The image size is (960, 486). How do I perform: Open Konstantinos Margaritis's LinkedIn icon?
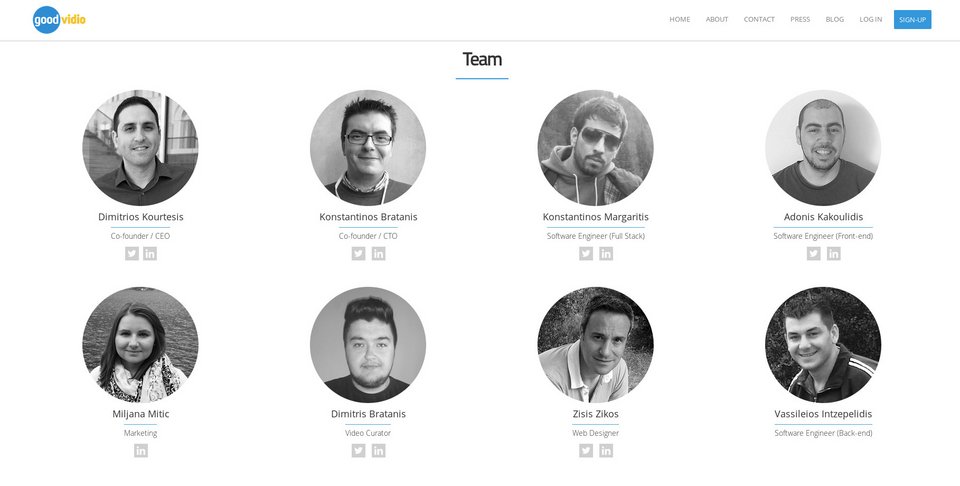pyautogui.click(x=606, y=253)
